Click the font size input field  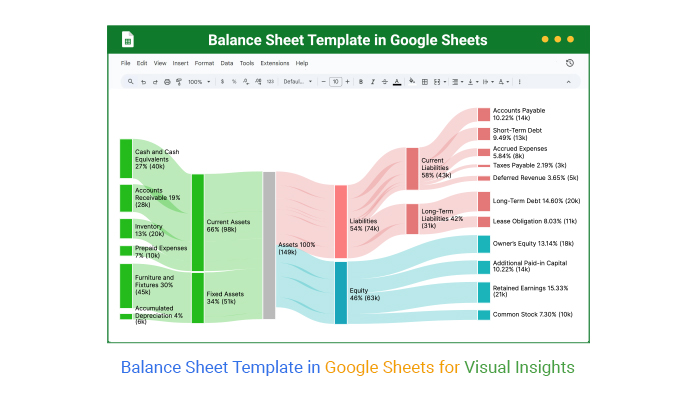coord(335,82)
